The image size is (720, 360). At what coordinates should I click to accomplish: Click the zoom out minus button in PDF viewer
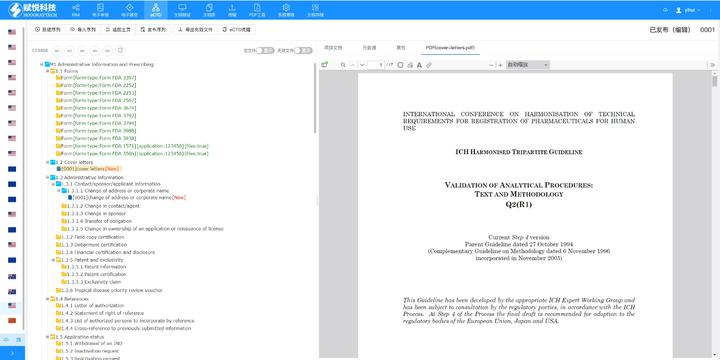pyautogui.click(x=491, y=65)
